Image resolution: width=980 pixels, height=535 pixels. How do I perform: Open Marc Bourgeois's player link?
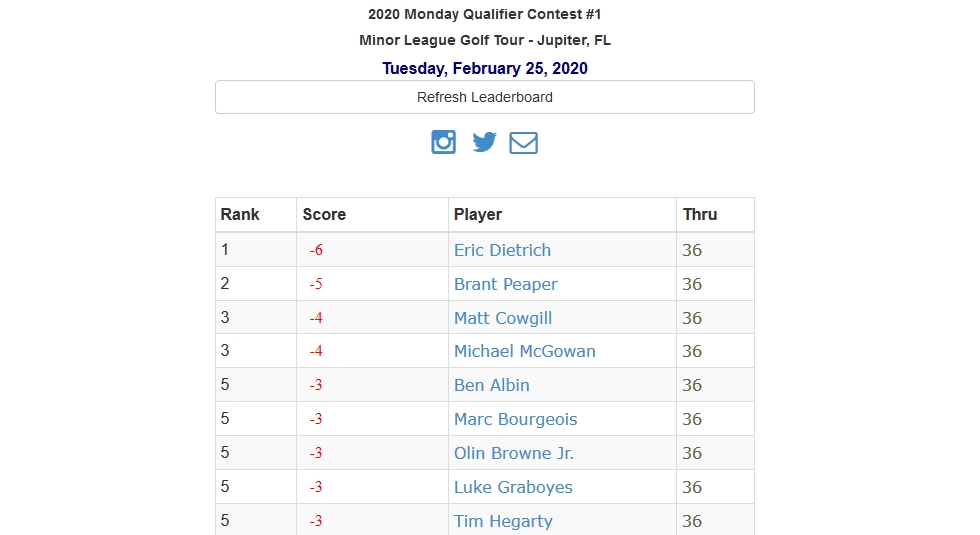click(515, 419)
